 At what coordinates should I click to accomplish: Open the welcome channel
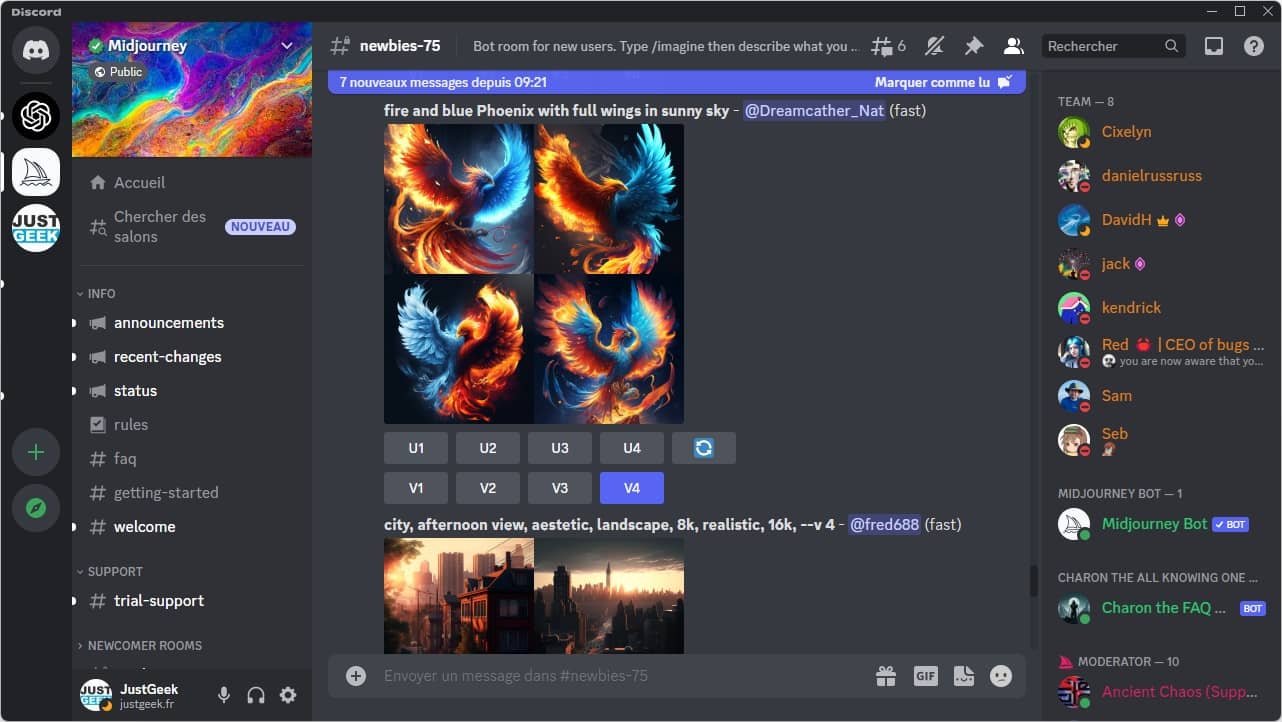point(192,527)
